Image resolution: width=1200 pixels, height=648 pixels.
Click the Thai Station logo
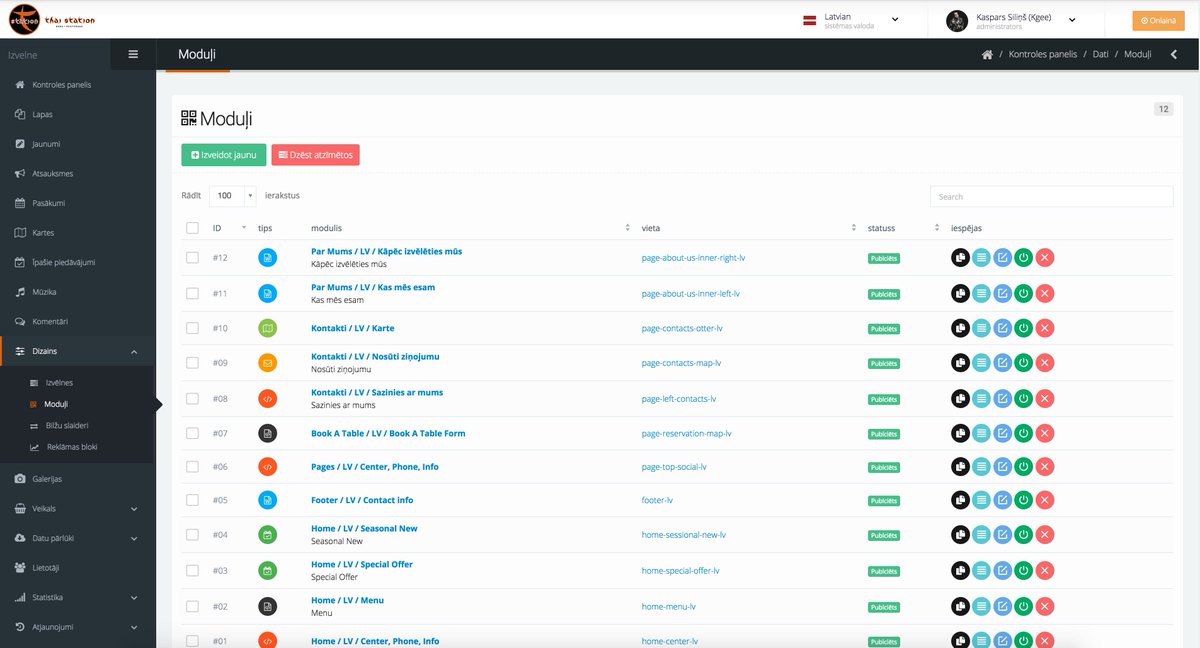tap(50, 19)
